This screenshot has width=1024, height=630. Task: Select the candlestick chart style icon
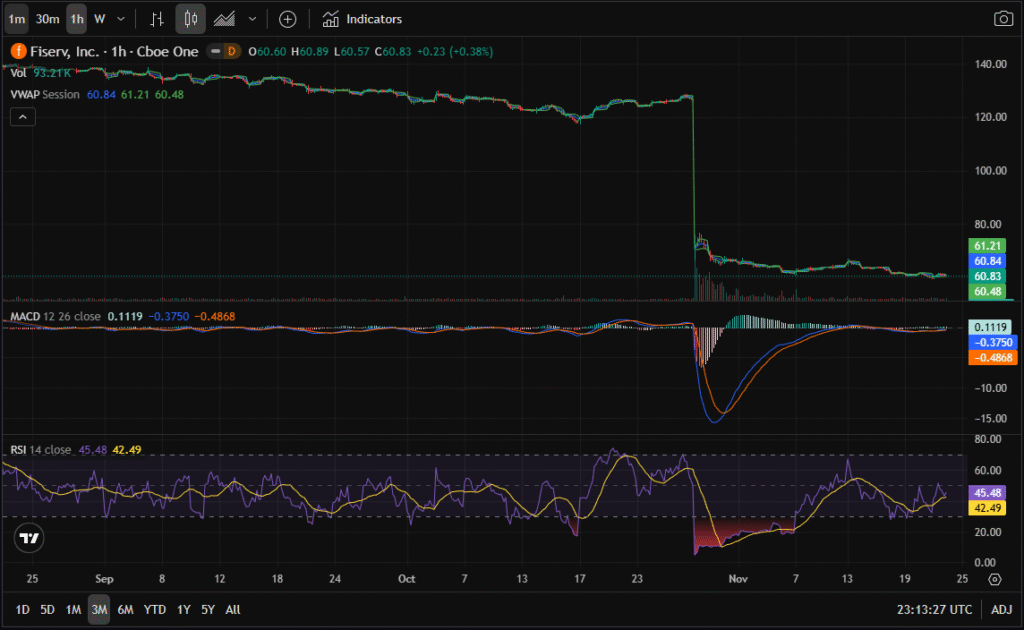[x=191, y=19]
